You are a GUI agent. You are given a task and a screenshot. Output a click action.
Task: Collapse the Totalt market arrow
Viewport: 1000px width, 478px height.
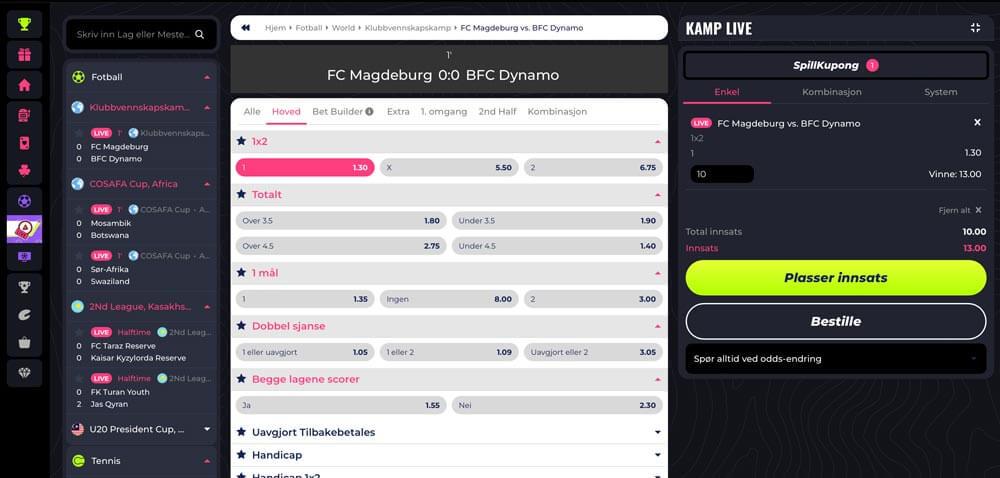pyautogui.click(x=658, y=195)
